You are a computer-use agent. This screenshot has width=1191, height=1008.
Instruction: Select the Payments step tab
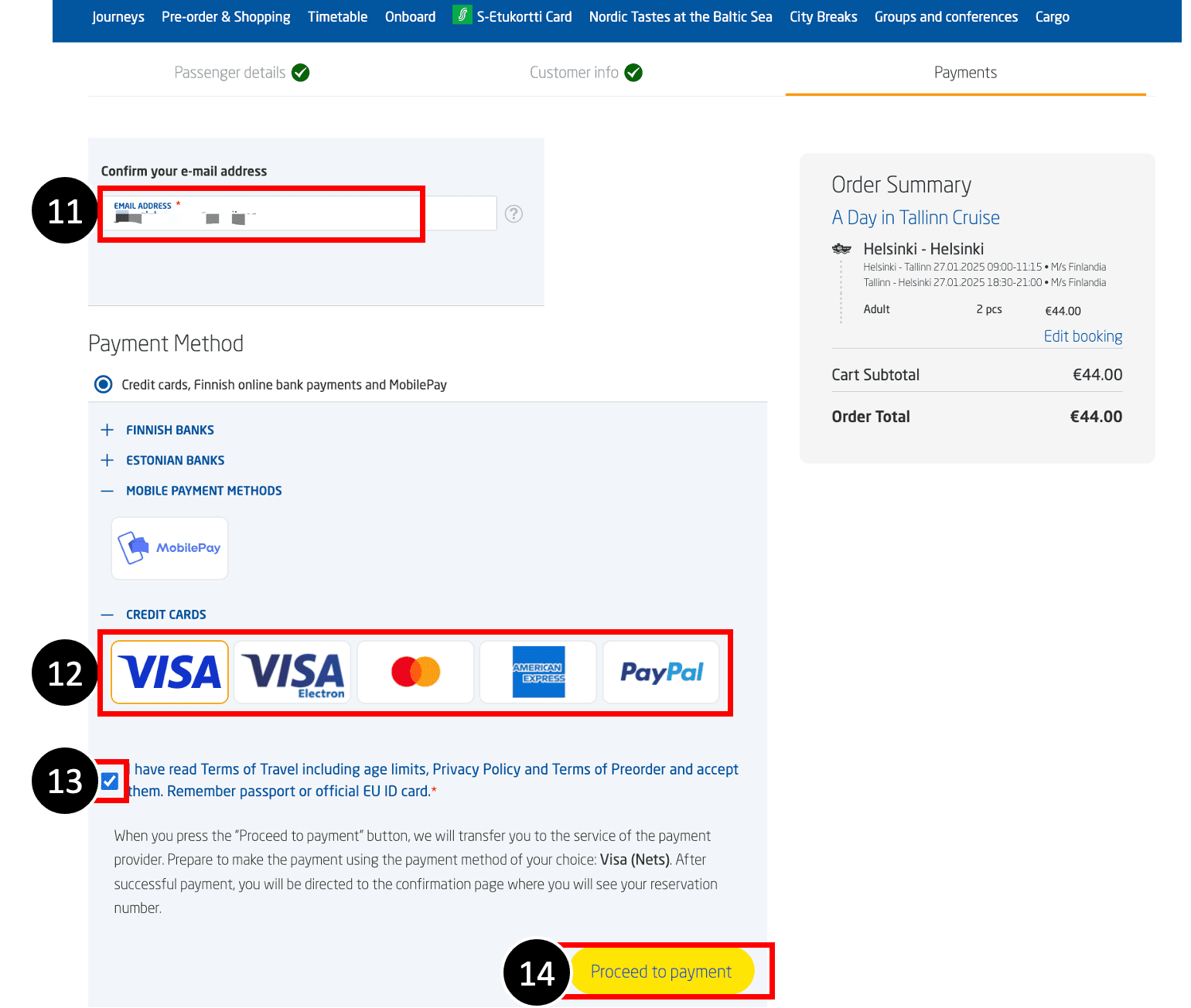coord(965,73)
